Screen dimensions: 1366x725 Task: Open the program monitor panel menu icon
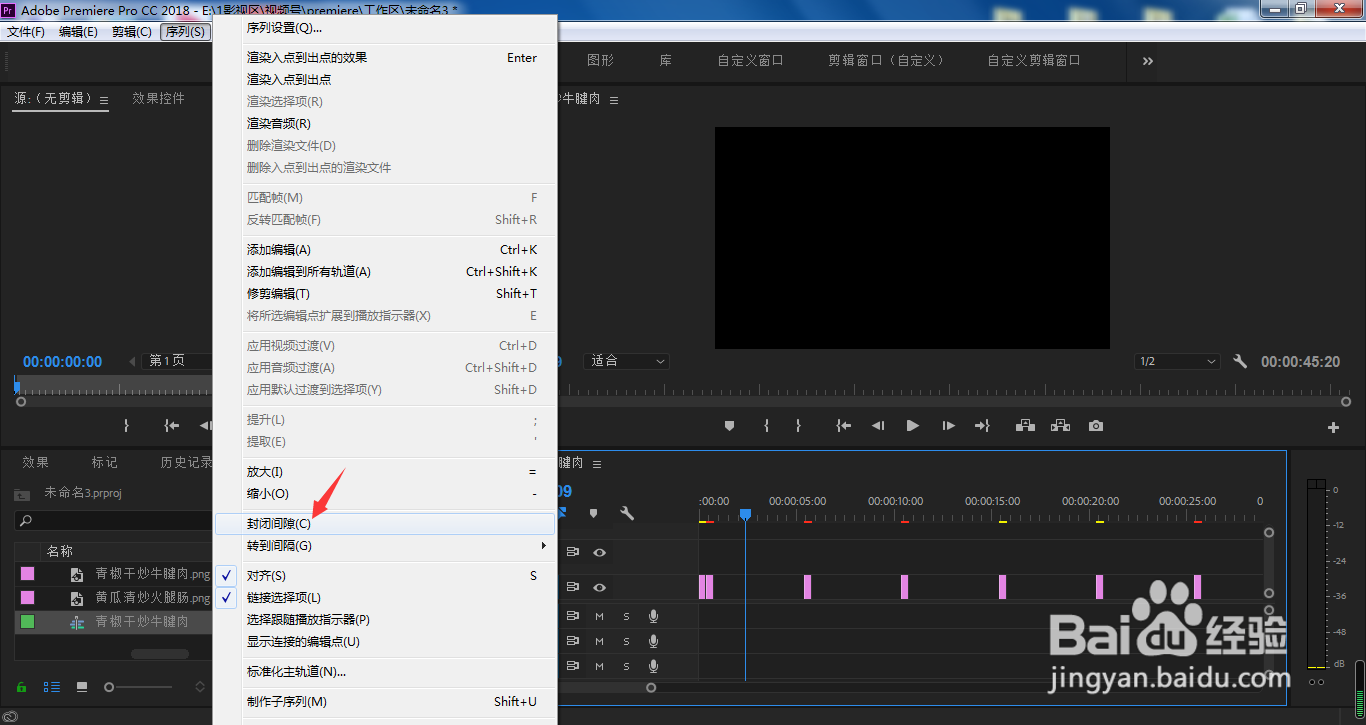(x=614, y=100)
